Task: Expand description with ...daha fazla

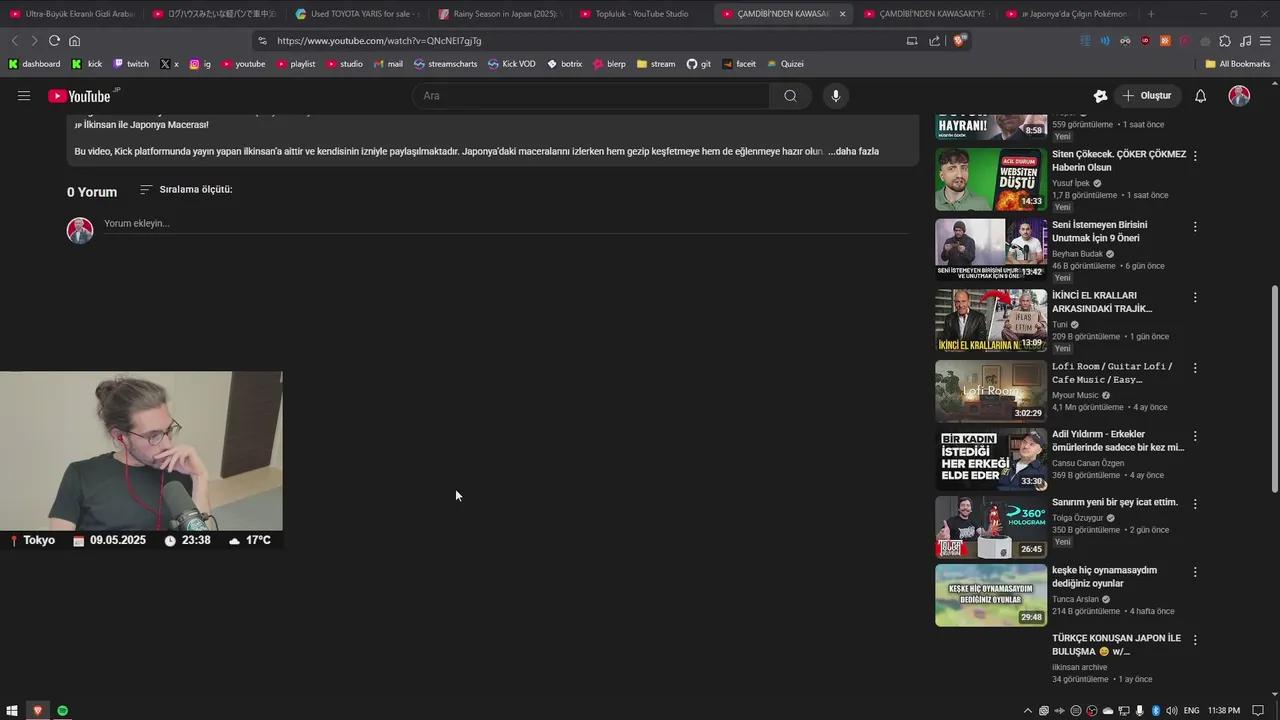Action: click(853, 152)
